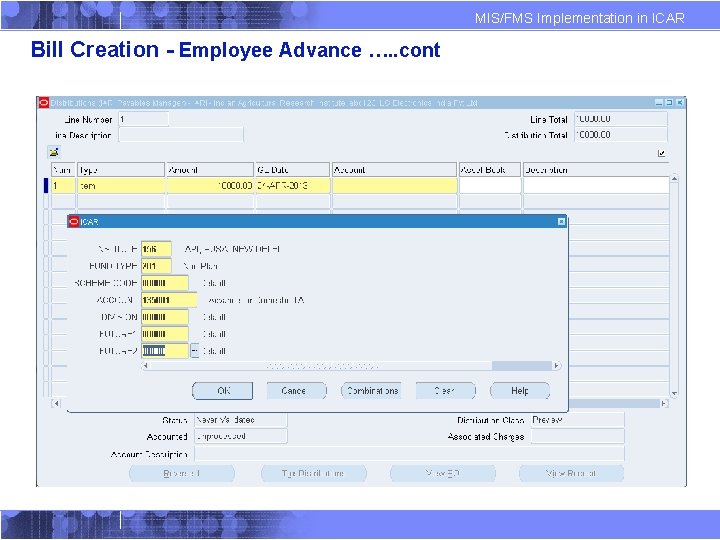Screen dimensions: 720x540
Task: Click the Description cell in row 1
Action: [x=596, y=186]
